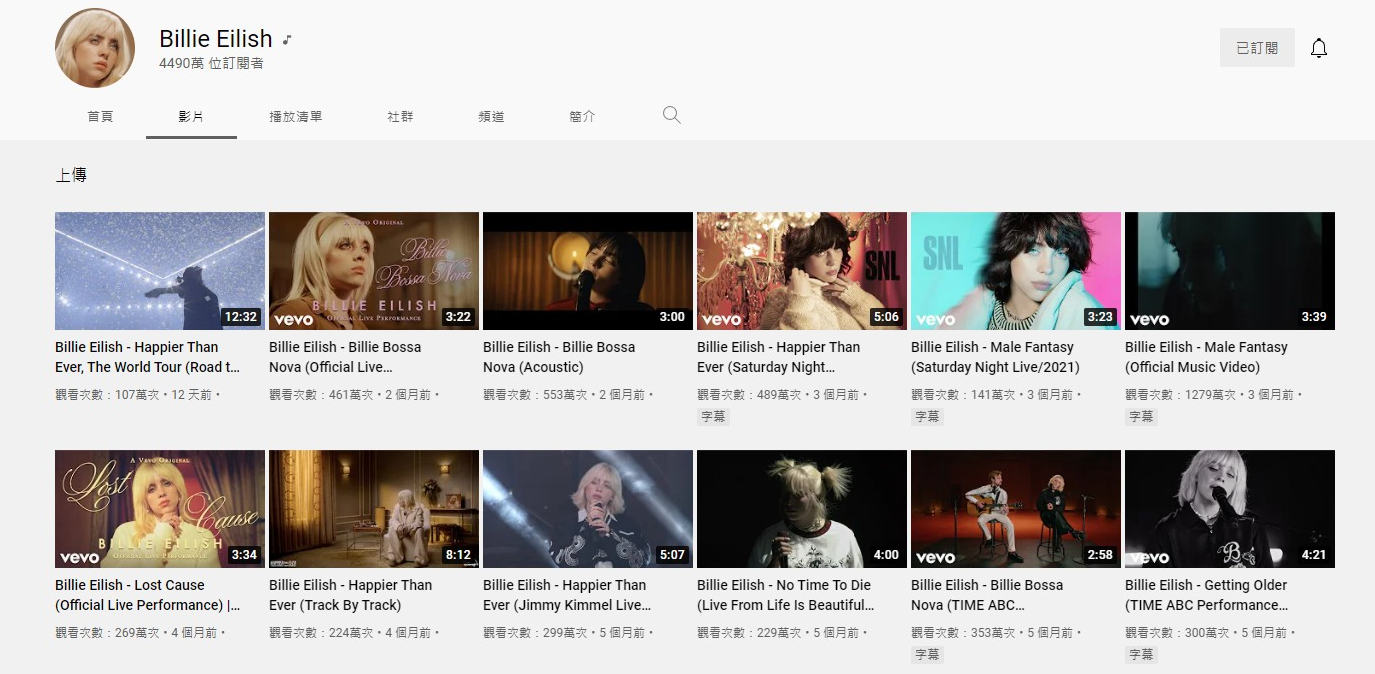Click the Happier Than Ever (Jimmy Kimmel Live title
1375x674 pixels.
567,595
